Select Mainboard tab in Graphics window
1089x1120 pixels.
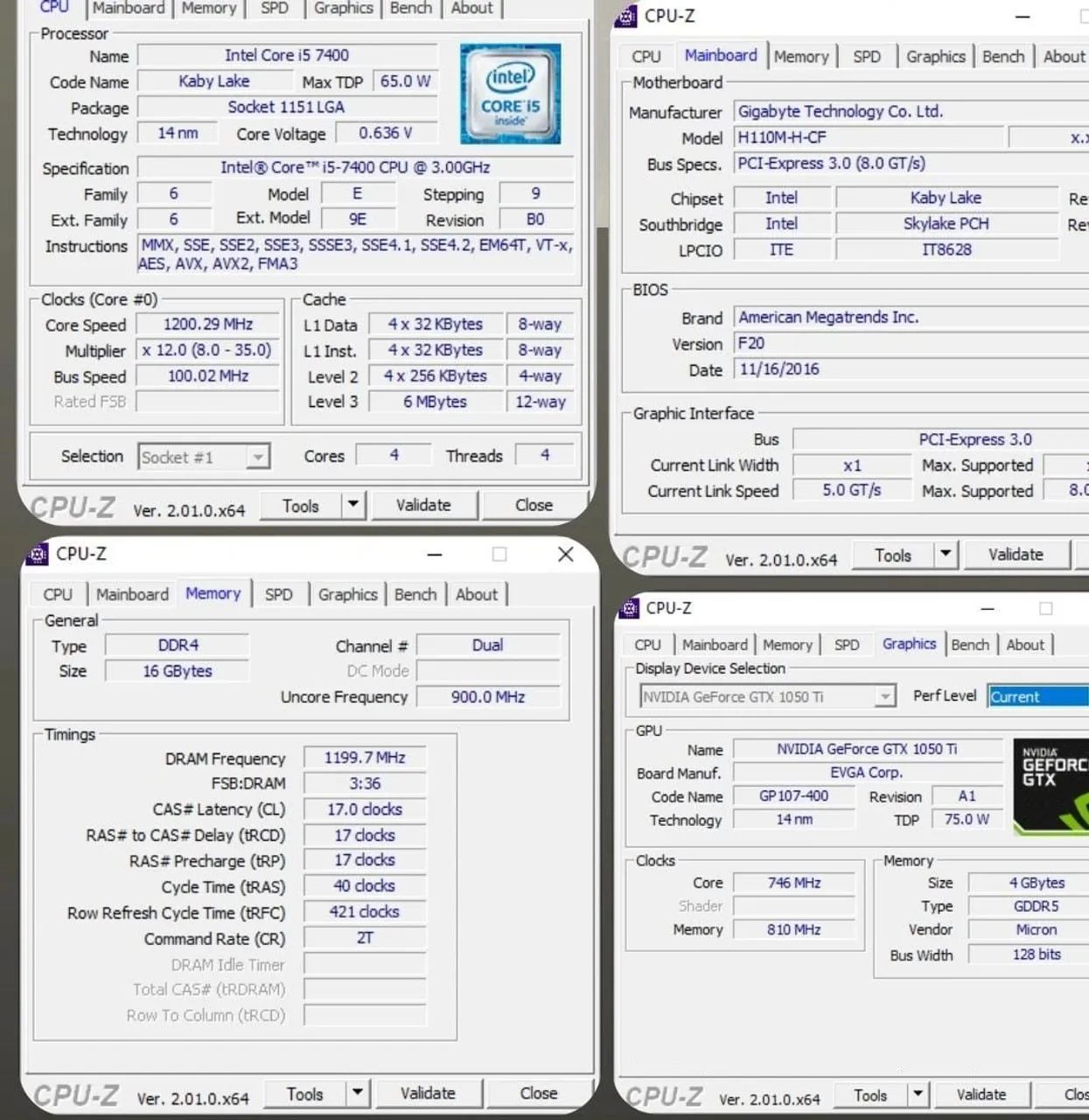715,645
